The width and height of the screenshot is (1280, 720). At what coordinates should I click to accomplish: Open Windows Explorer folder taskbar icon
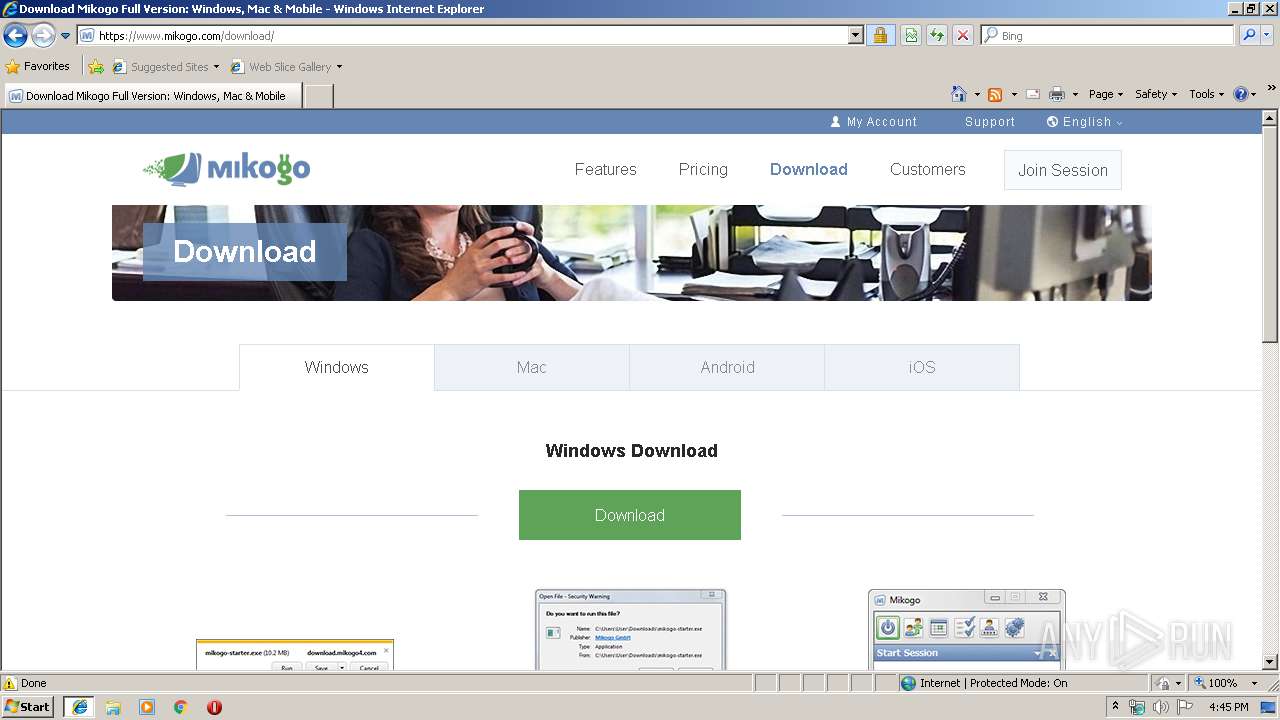click(113, 707)
